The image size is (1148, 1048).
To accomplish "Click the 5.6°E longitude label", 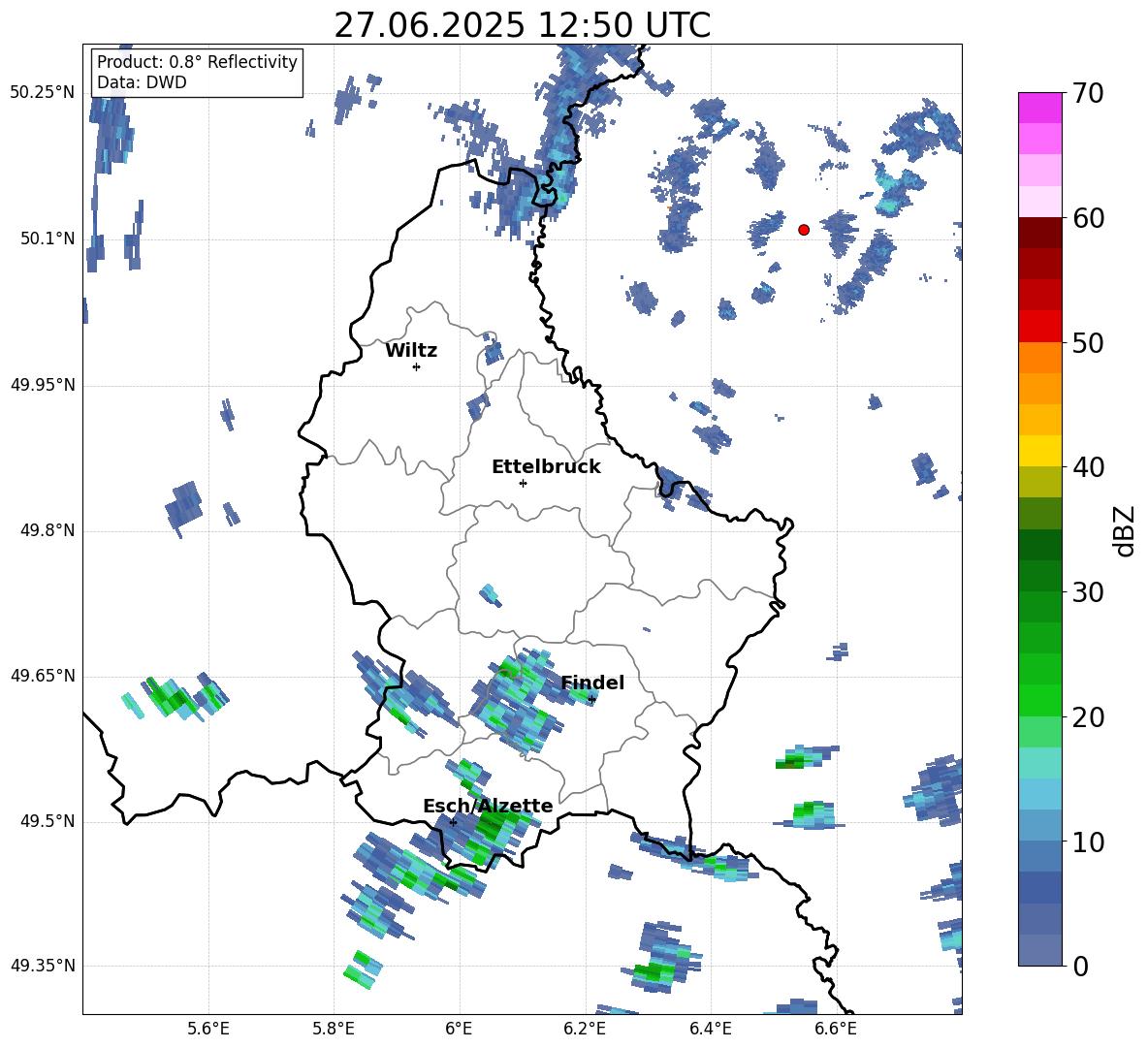I will [x=208, y=1029].
